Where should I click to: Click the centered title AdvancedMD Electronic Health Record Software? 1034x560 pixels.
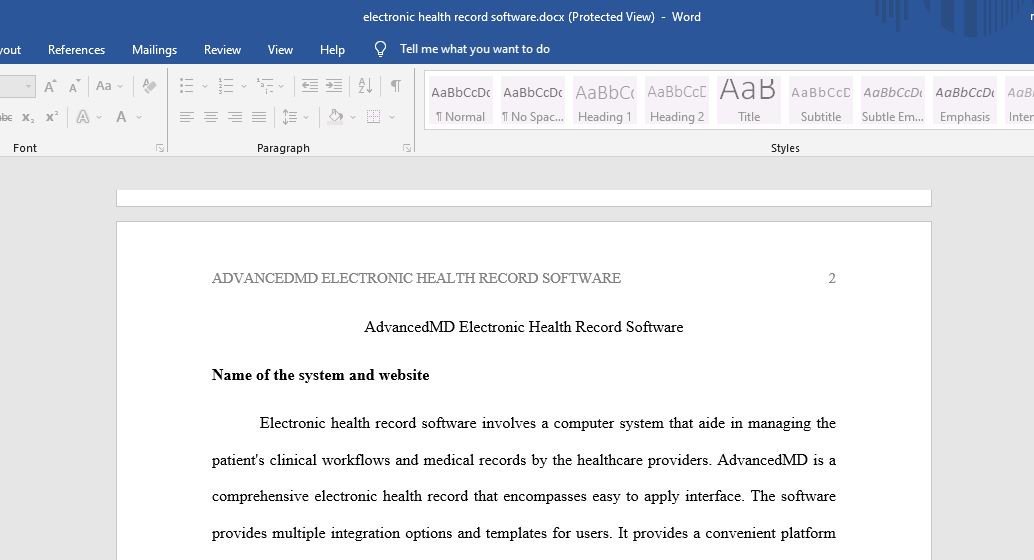[524, 327]
